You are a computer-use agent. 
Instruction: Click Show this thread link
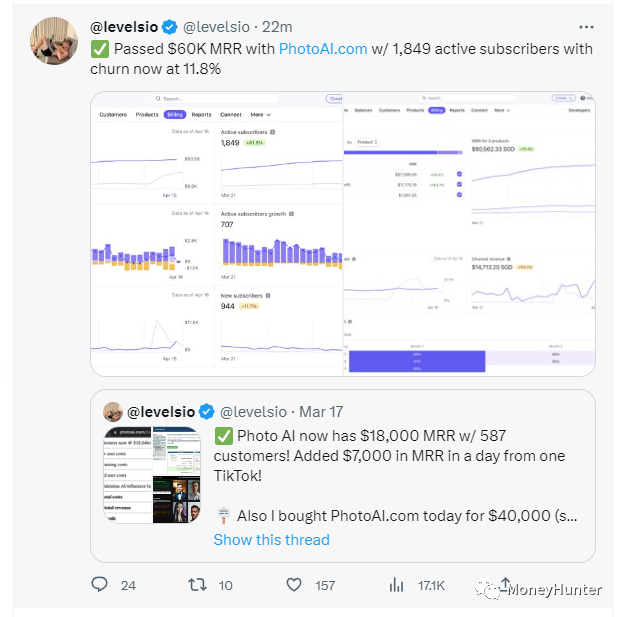coord(271,540)
